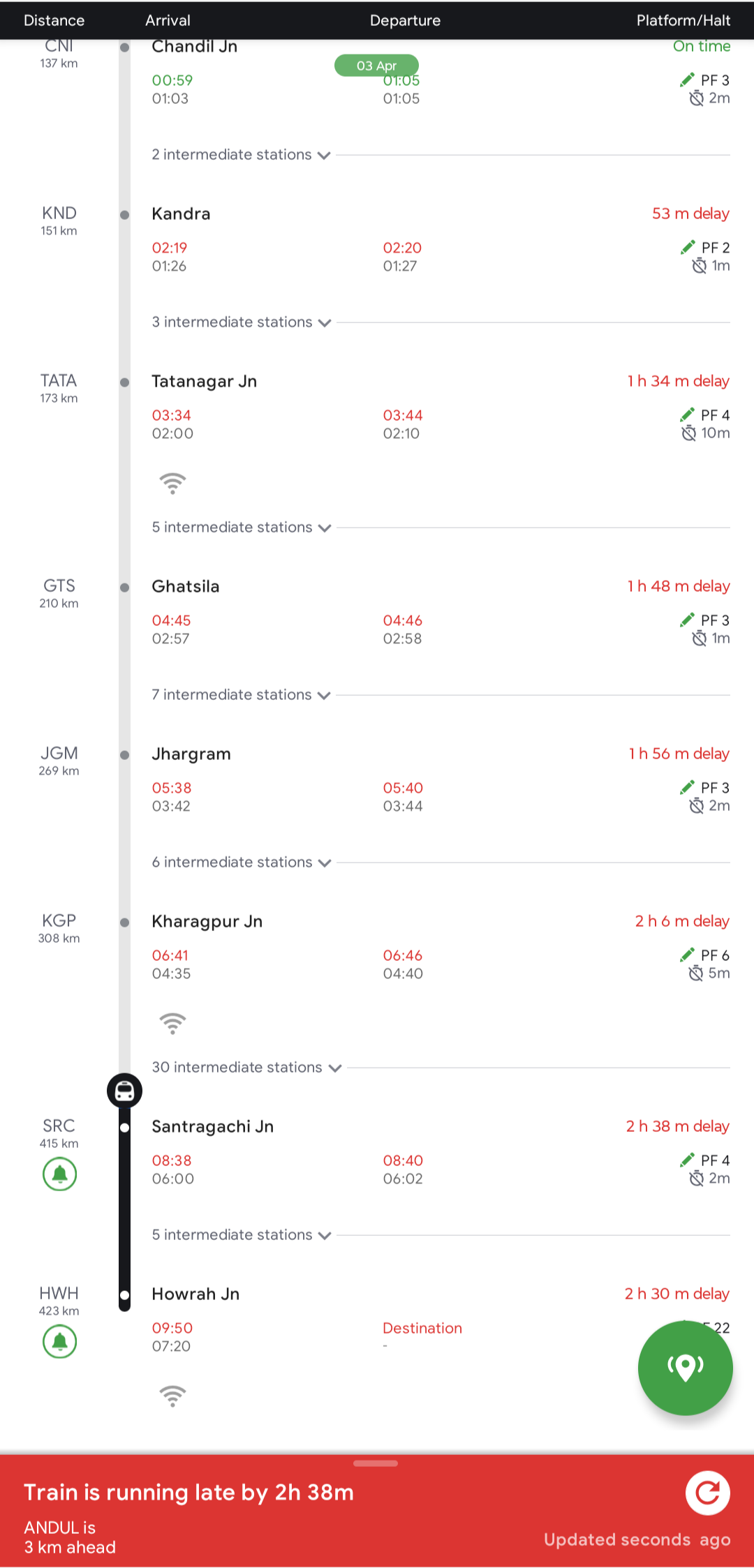Tap the 03 Apr date badge
This screenshot has height=1568, width=754.
[x=376, y=66]
